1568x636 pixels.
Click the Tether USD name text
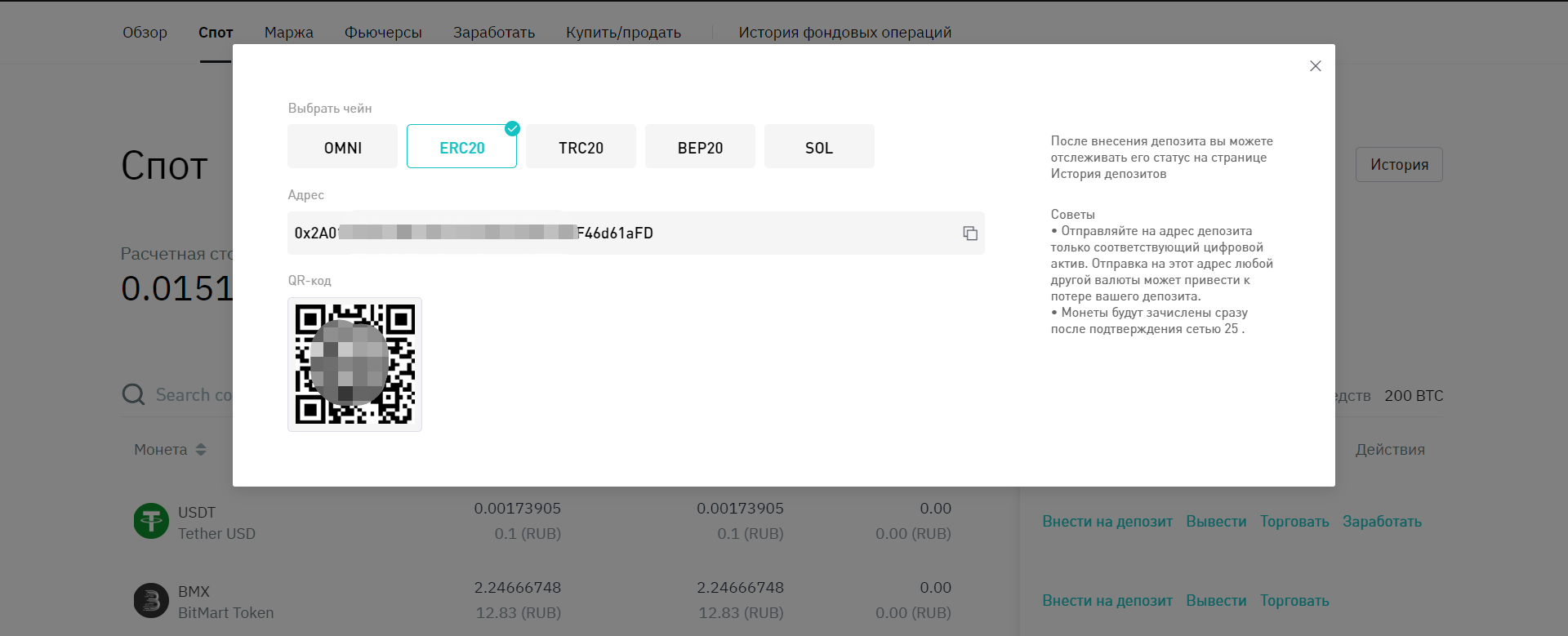217,534
